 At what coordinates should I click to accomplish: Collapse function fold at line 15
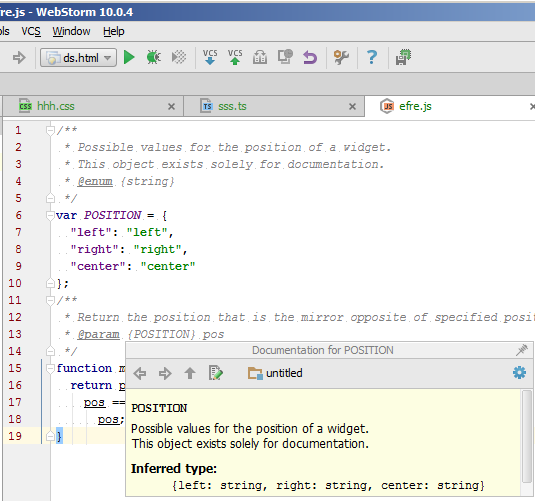tap(50, 368)
